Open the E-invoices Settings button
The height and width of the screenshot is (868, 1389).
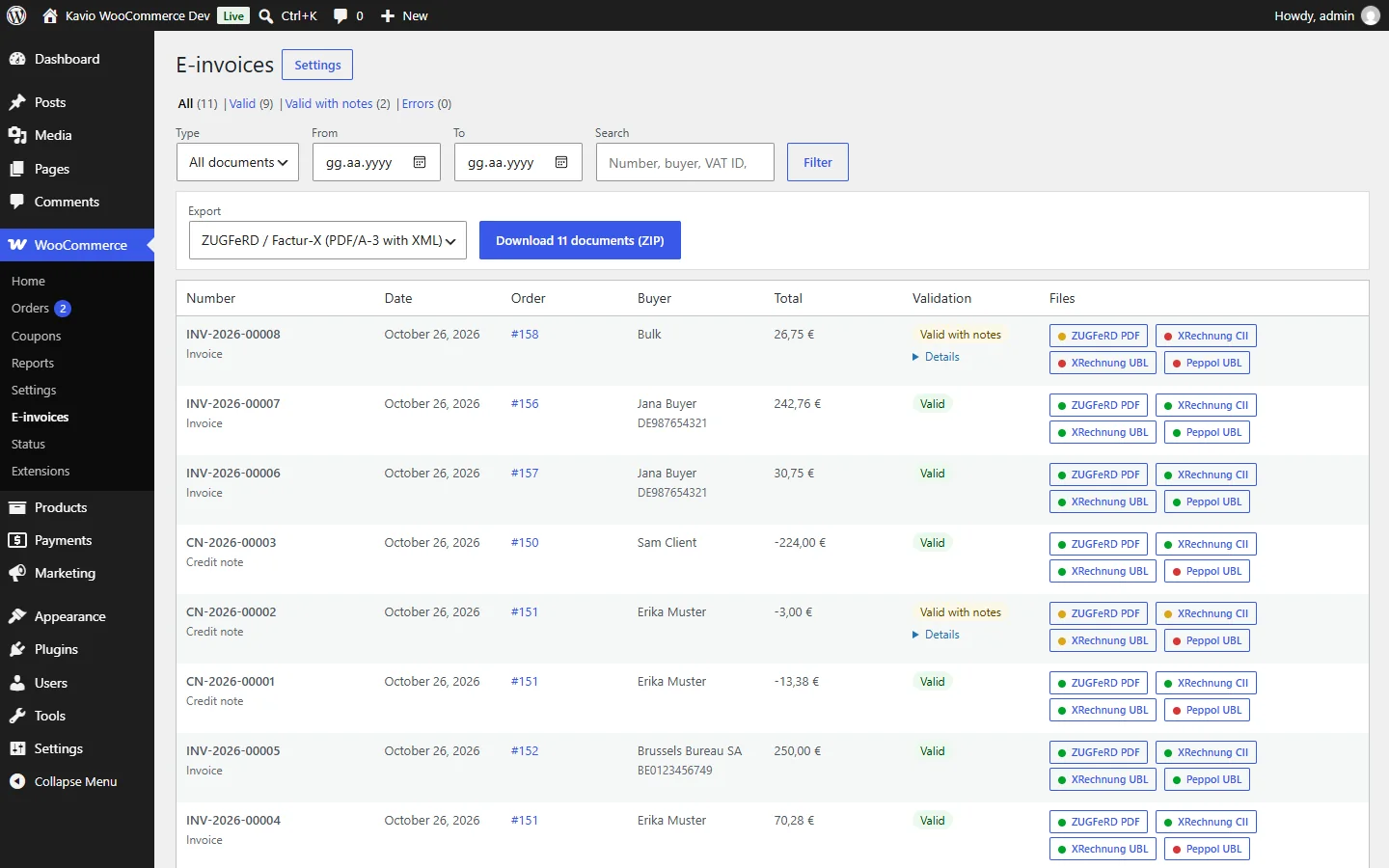click(x=317, y=65)
